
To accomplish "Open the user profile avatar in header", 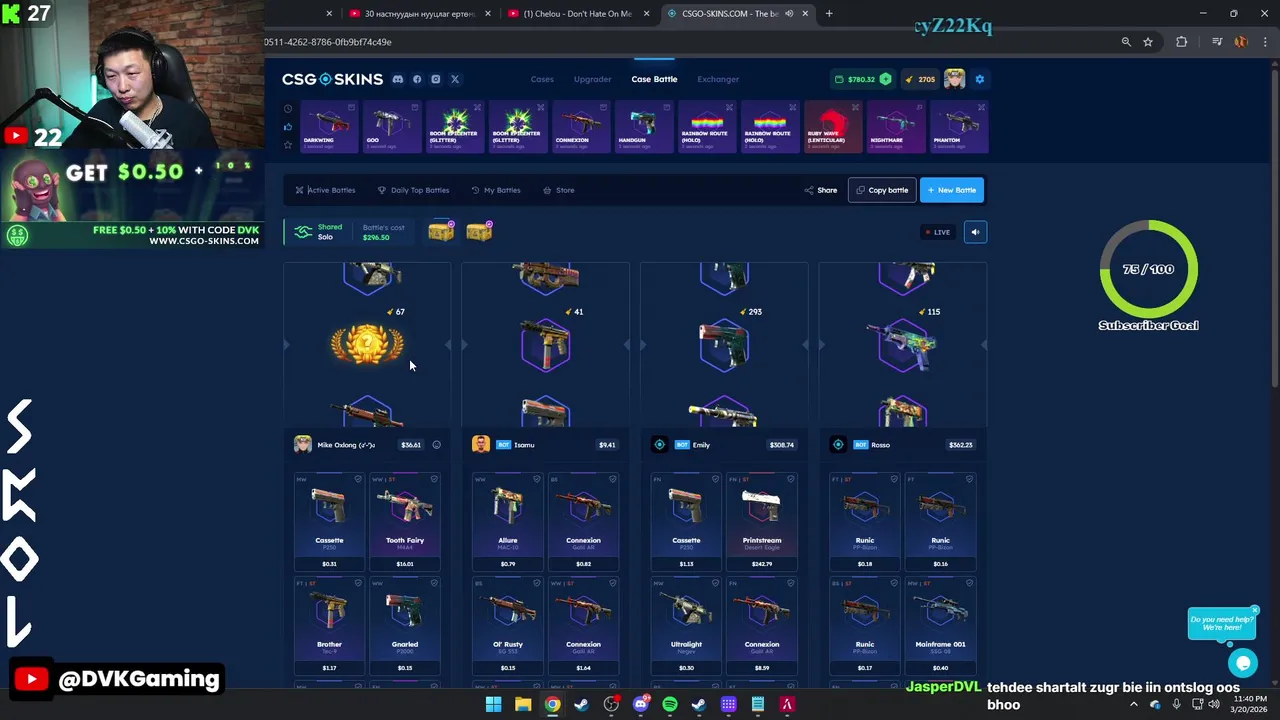I will 954,79.
